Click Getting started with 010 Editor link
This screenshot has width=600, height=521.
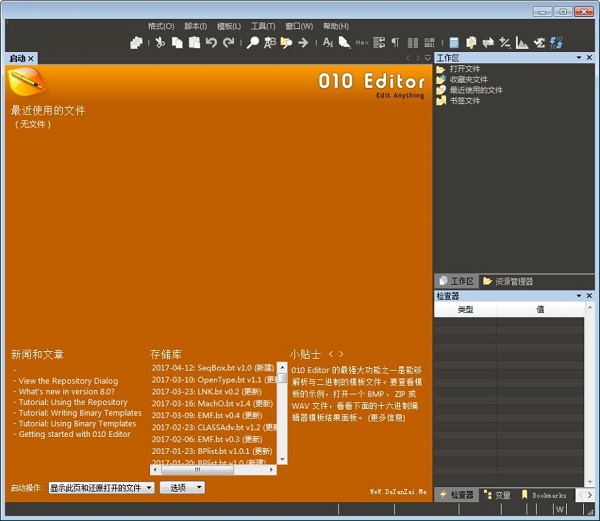74,434
